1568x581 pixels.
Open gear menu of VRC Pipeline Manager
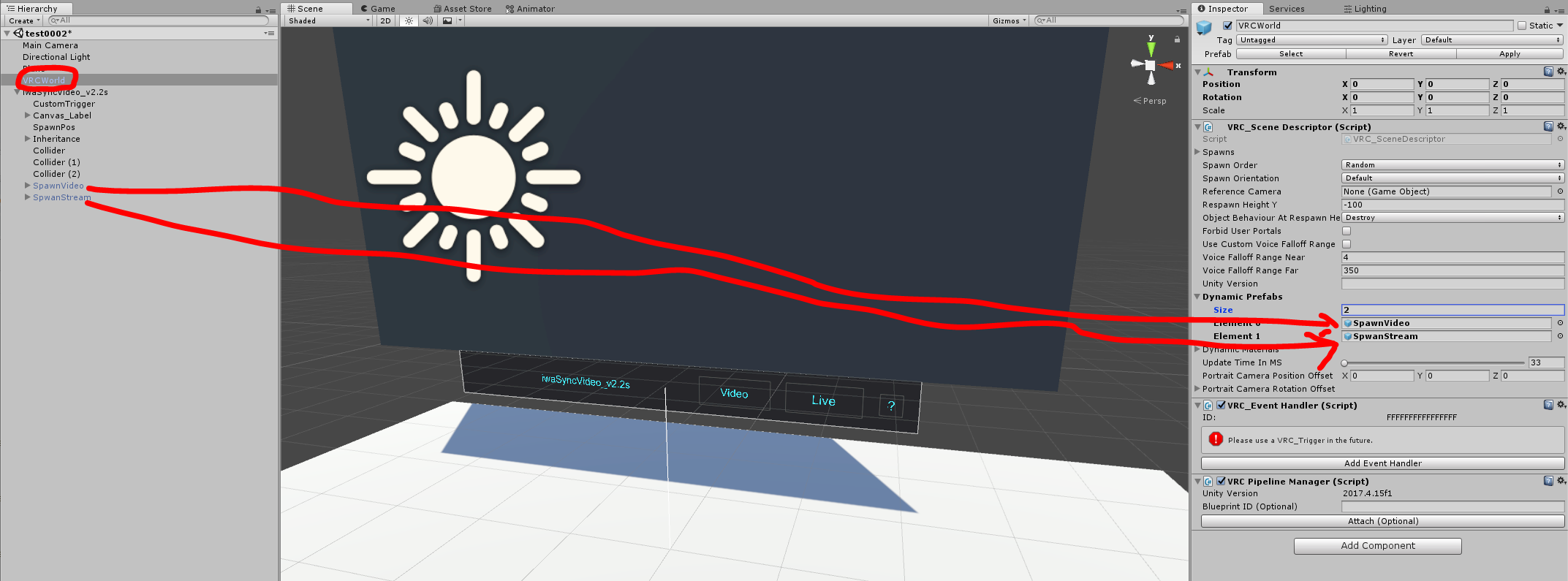1561,481
